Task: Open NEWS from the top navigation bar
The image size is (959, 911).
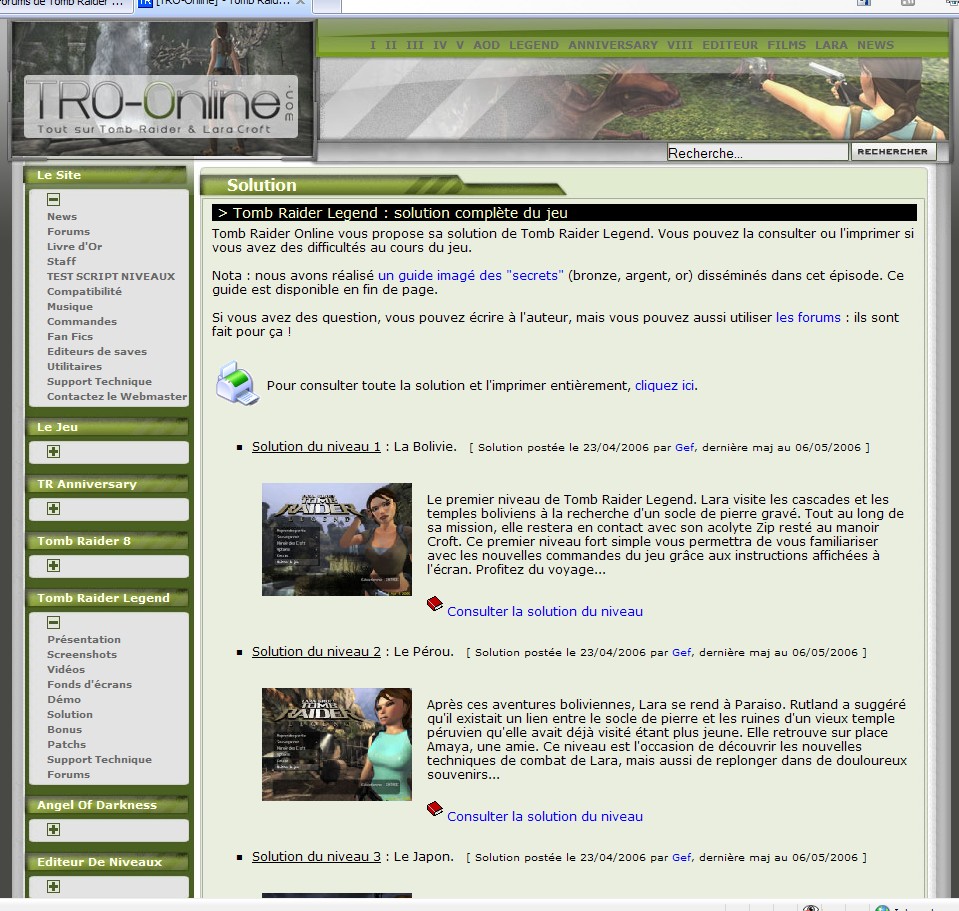Action: point(875,45)
